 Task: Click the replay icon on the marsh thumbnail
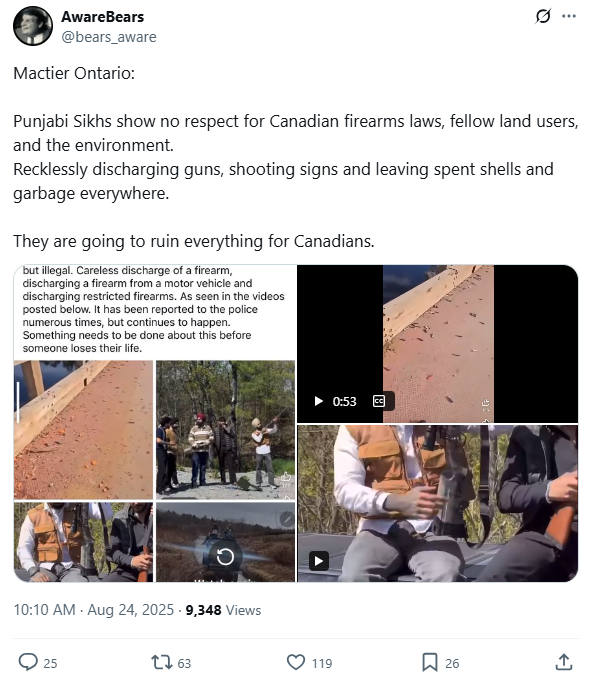coord(225,557)
